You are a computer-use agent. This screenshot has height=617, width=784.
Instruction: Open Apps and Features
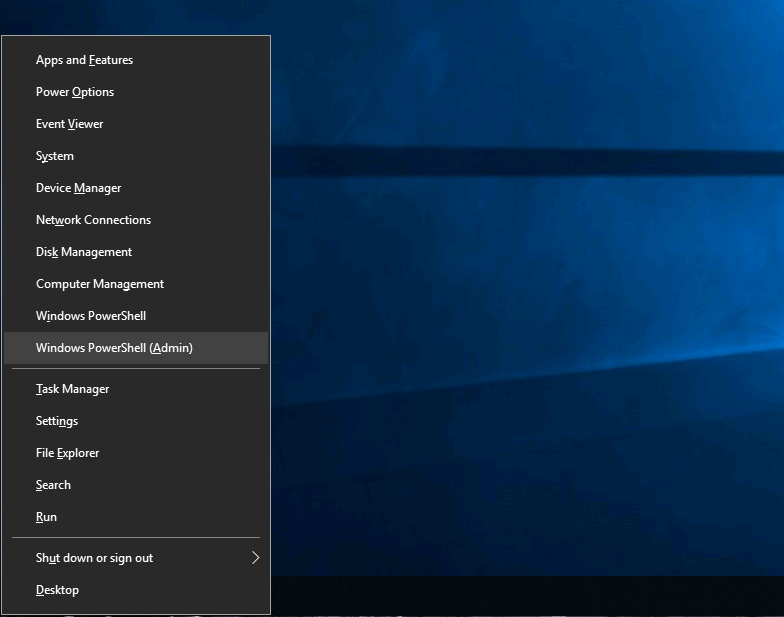136,60
